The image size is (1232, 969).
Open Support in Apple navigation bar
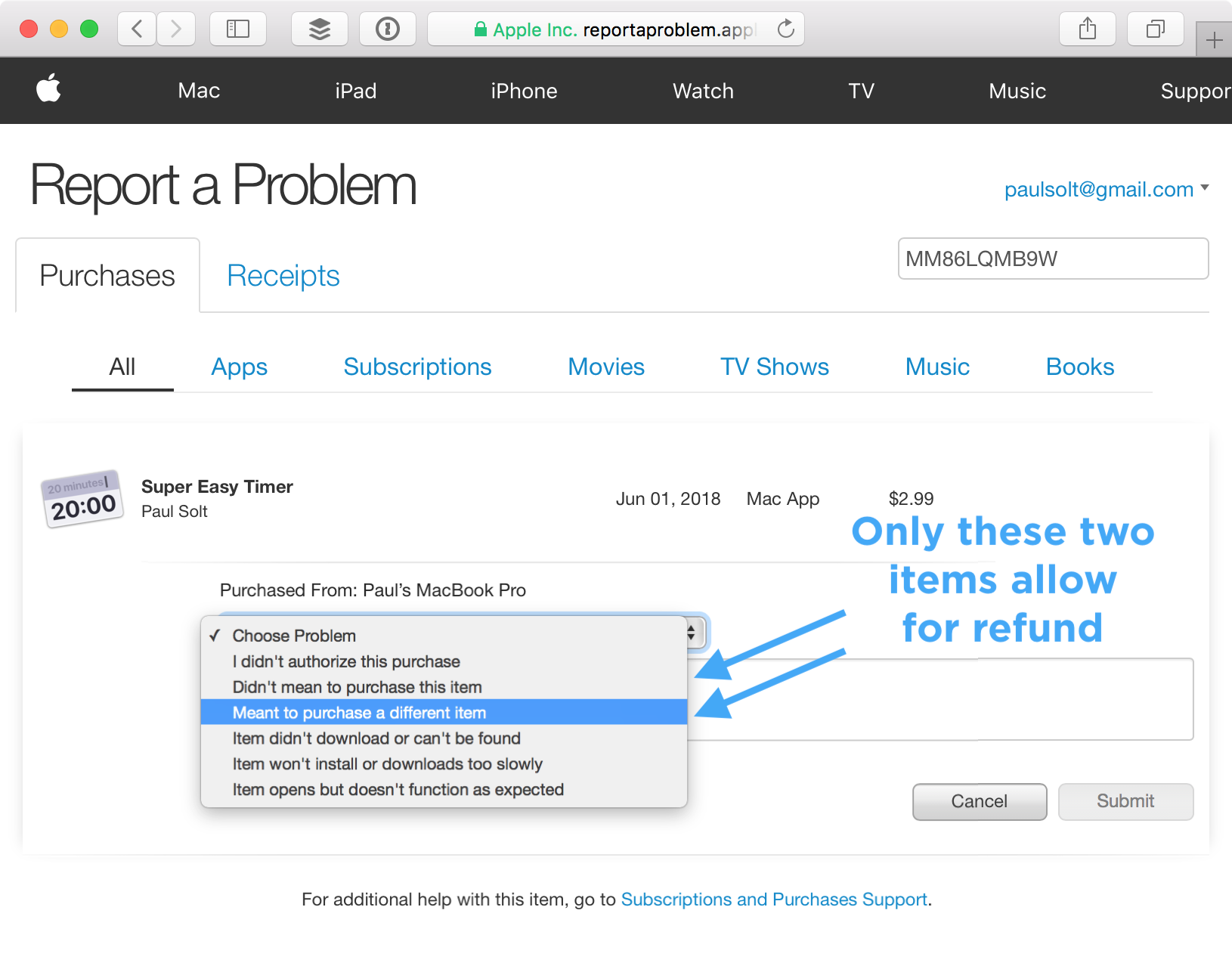click(x=1196, y=91)
